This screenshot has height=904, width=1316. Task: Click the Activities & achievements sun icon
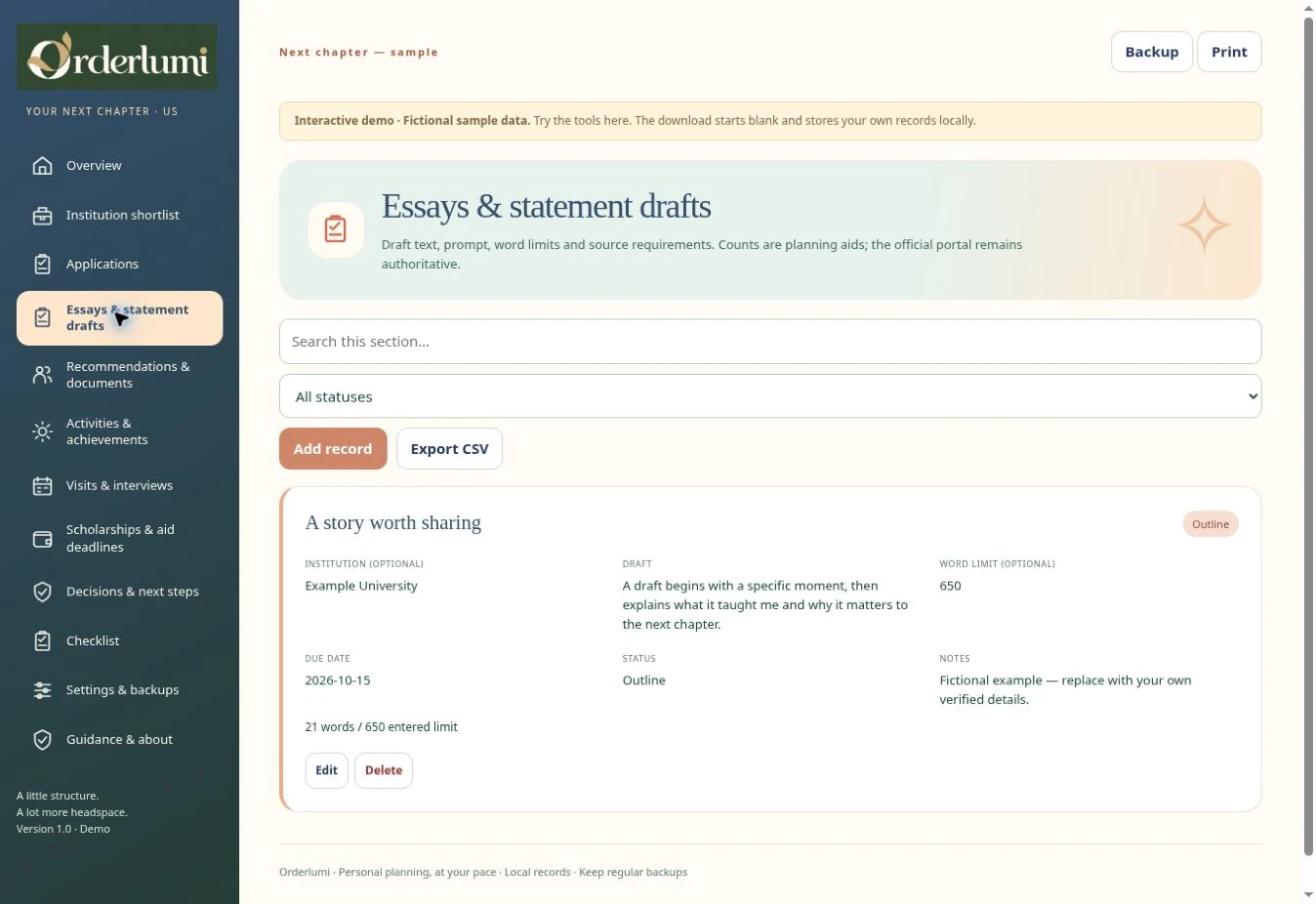point(42,431)
